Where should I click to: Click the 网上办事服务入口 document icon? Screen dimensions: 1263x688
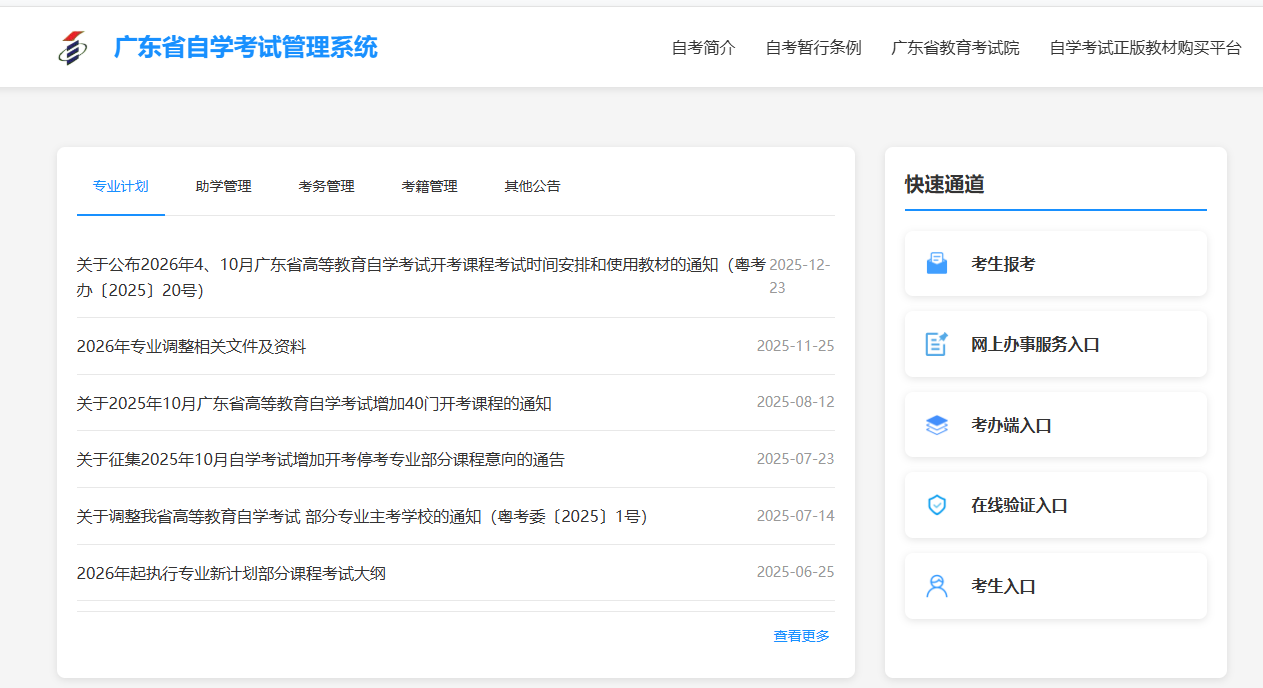click(937, 344)
